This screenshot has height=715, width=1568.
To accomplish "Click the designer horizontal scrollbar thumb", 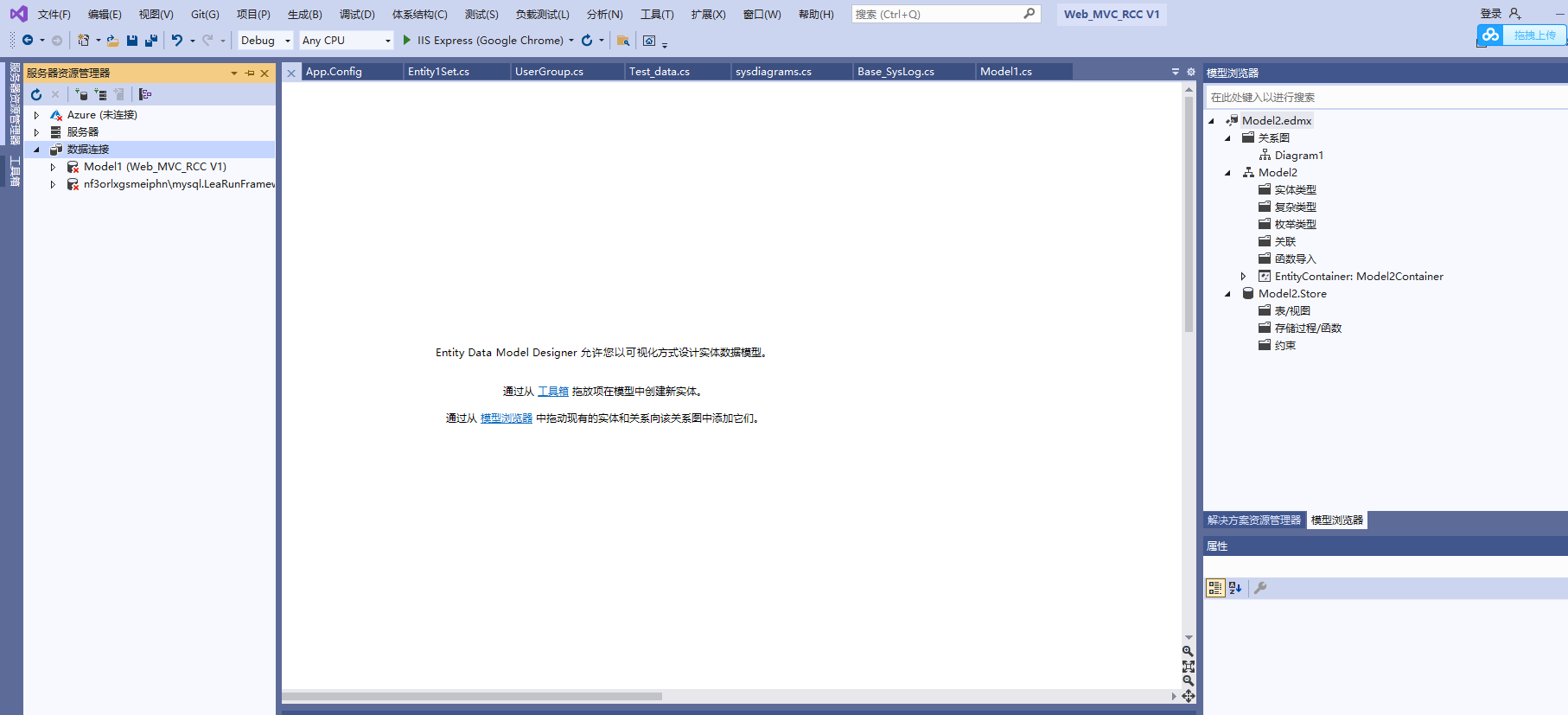I will pos(472,696).
